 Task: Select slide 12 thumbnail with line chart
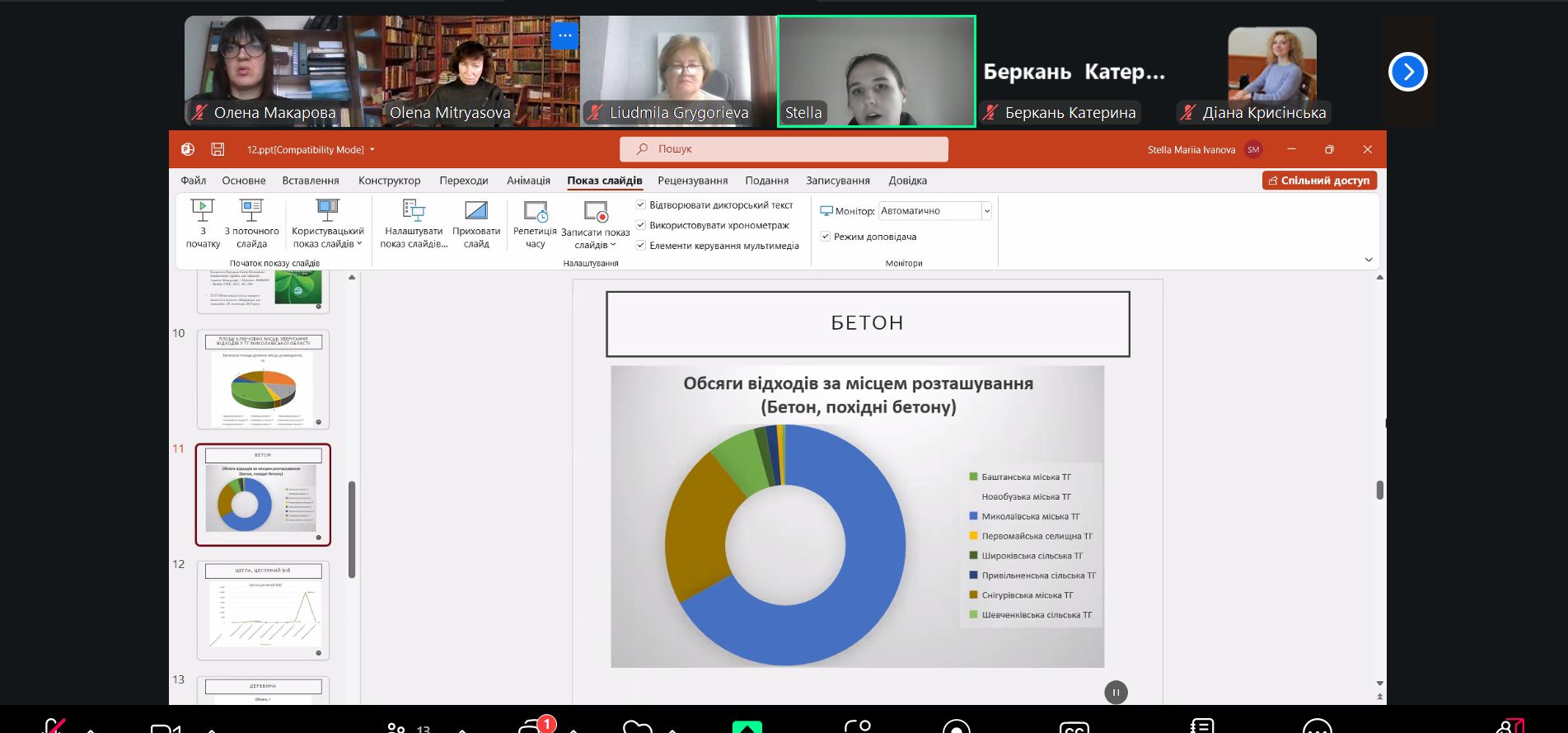coord(263,610)
